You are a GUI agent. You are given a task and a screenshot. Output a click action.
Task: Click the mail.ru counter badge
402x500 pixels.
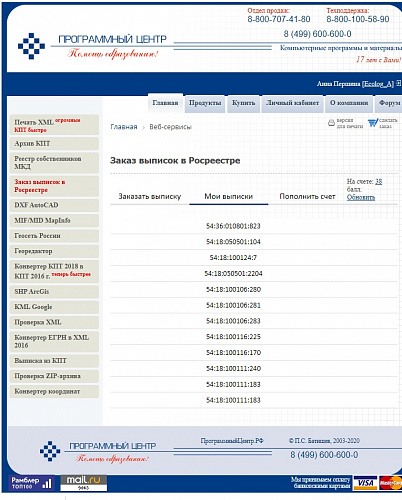coord(83,483)
